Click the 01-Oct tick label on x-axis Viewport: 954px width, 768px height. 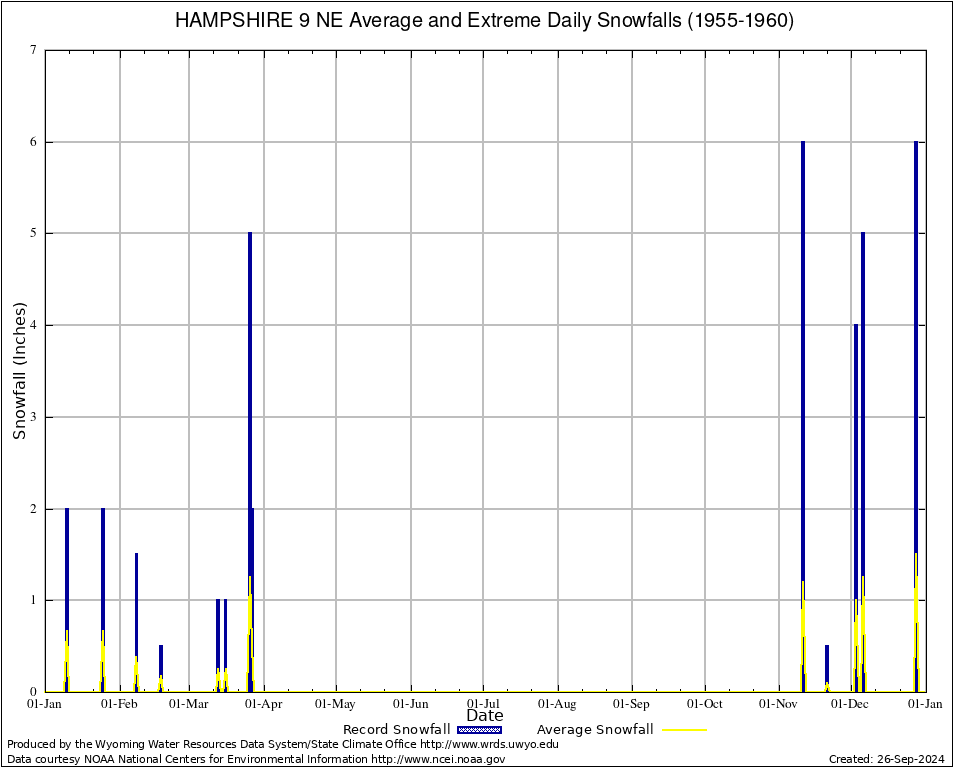click(x=705, y=704)
